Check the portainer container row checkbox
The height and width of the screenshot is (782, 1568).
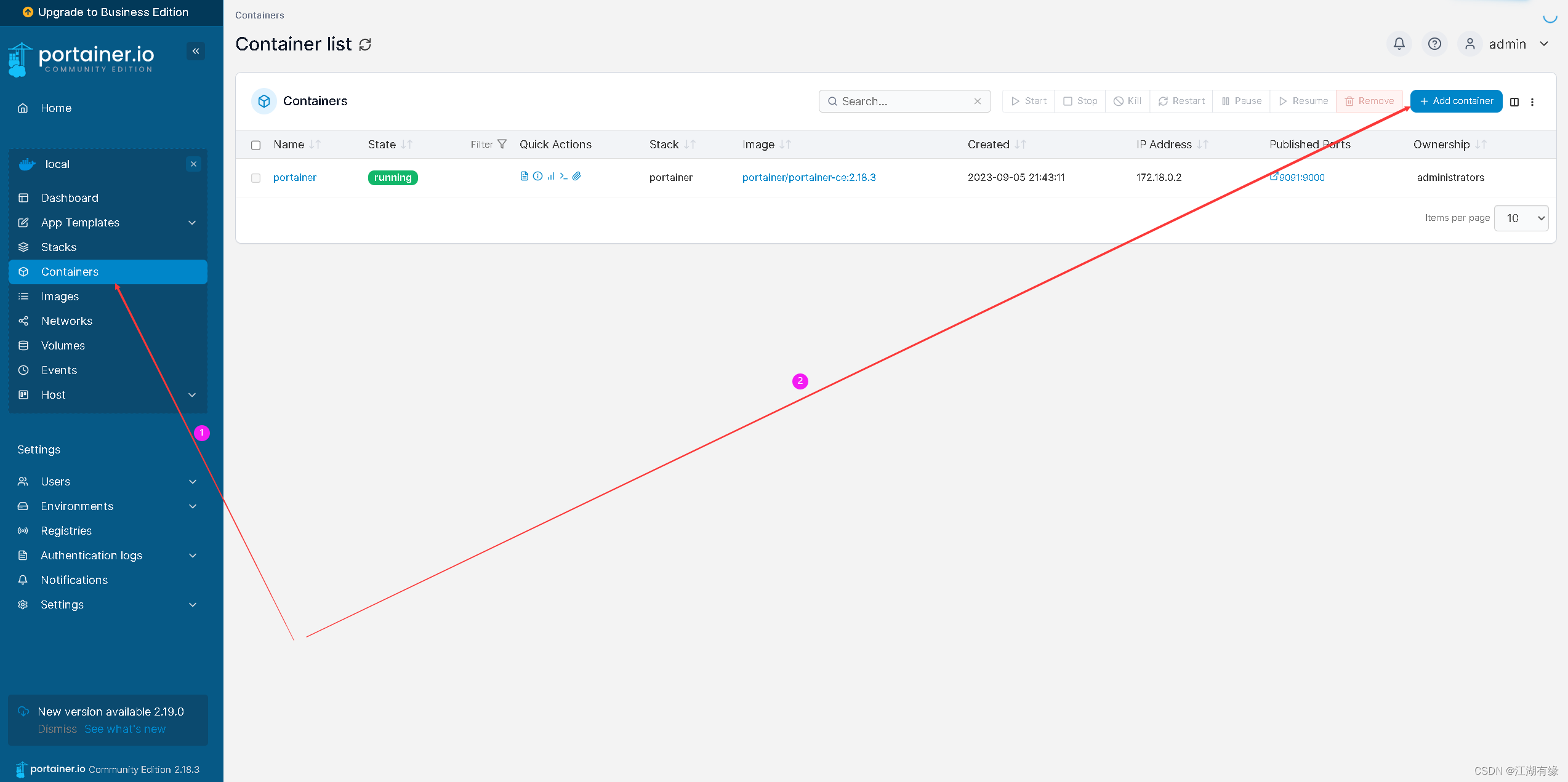256,178
